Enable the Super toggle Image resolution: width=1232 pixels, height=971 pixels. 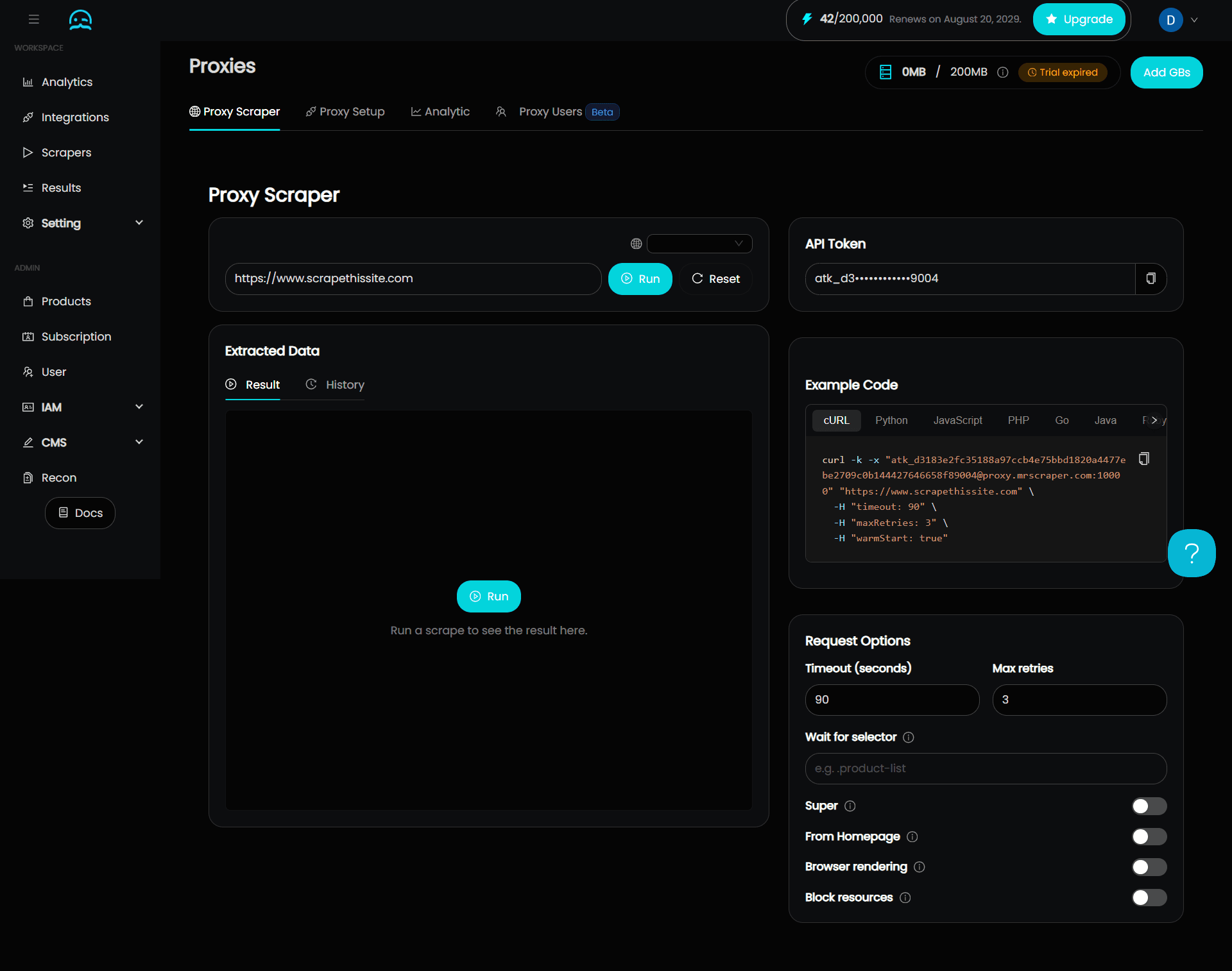[x=1149, y=806]
